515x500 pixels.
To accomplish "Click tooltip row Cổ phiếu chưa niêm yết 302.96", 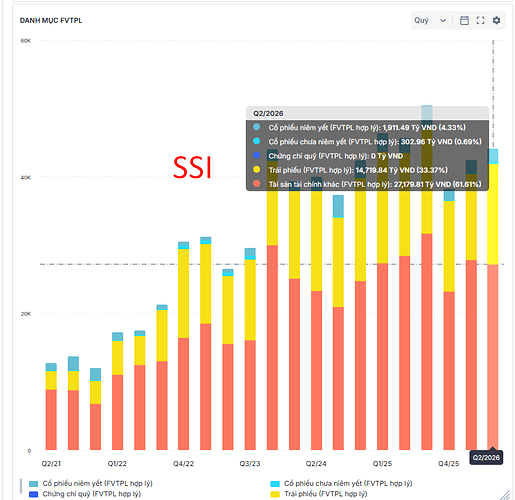I will [x=367, y=142].
